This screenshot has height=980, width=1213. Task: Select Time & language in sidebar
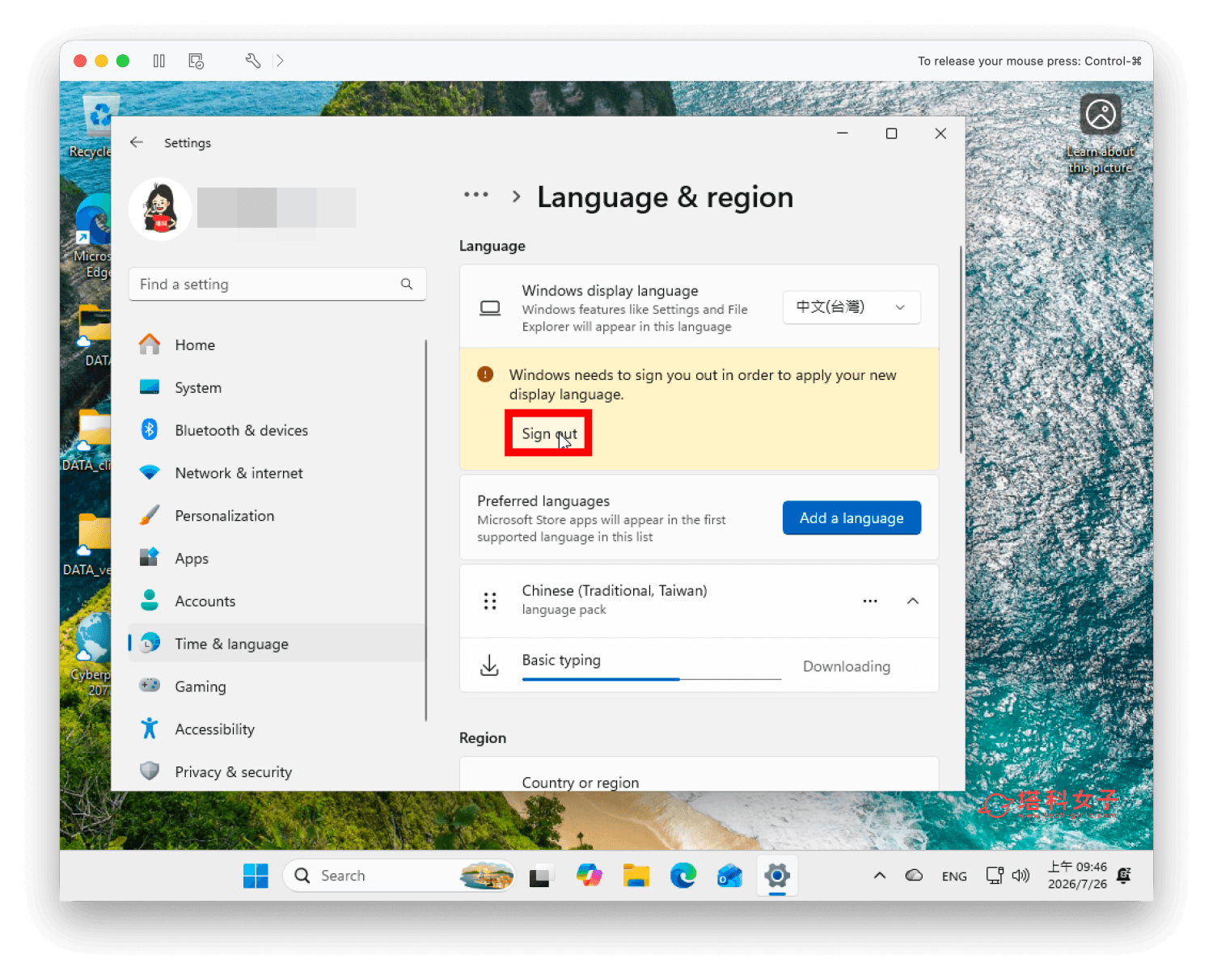click(277, 644)
